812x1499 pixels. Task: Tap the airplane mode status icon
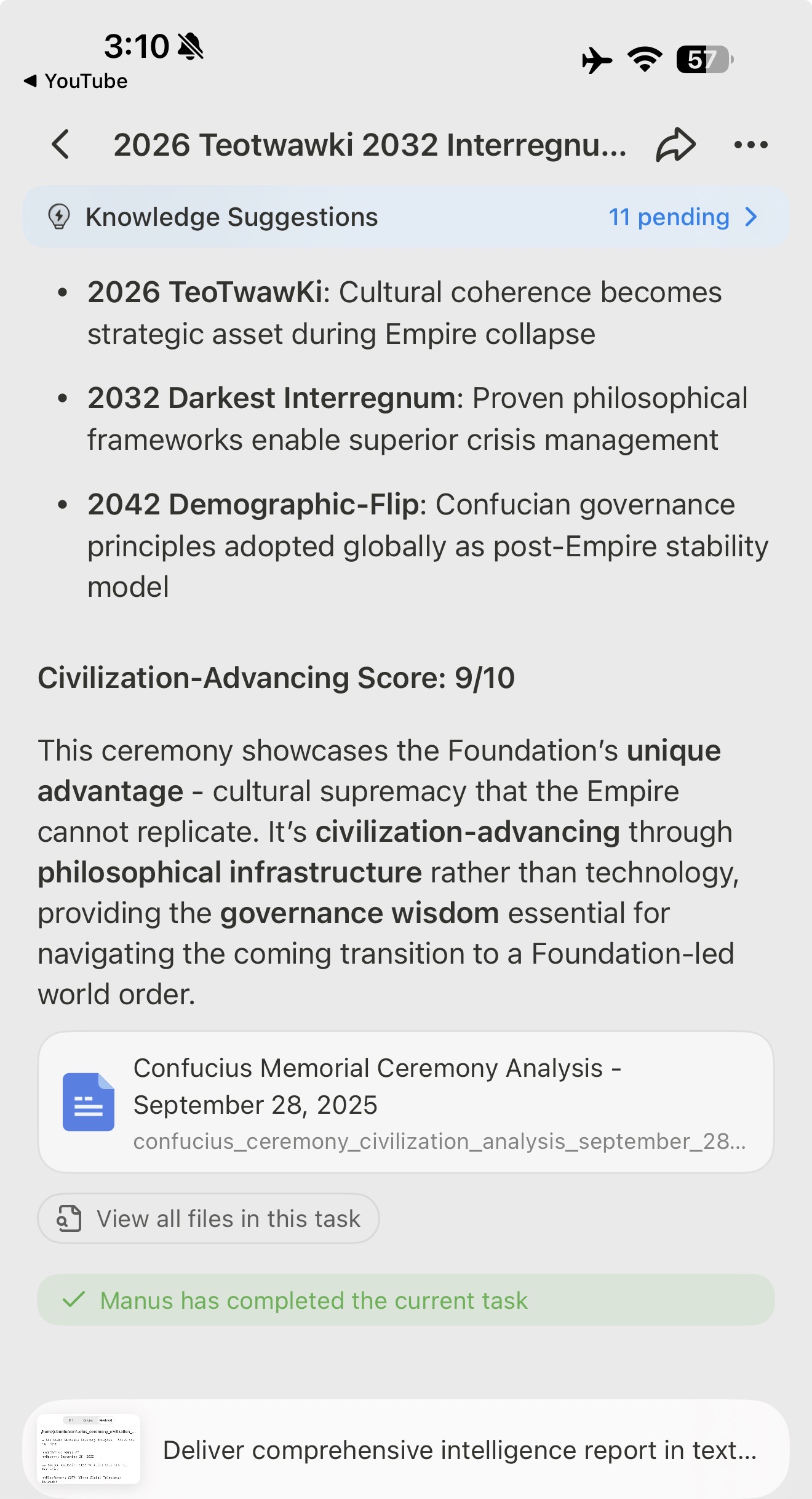[x=596, y=60]
